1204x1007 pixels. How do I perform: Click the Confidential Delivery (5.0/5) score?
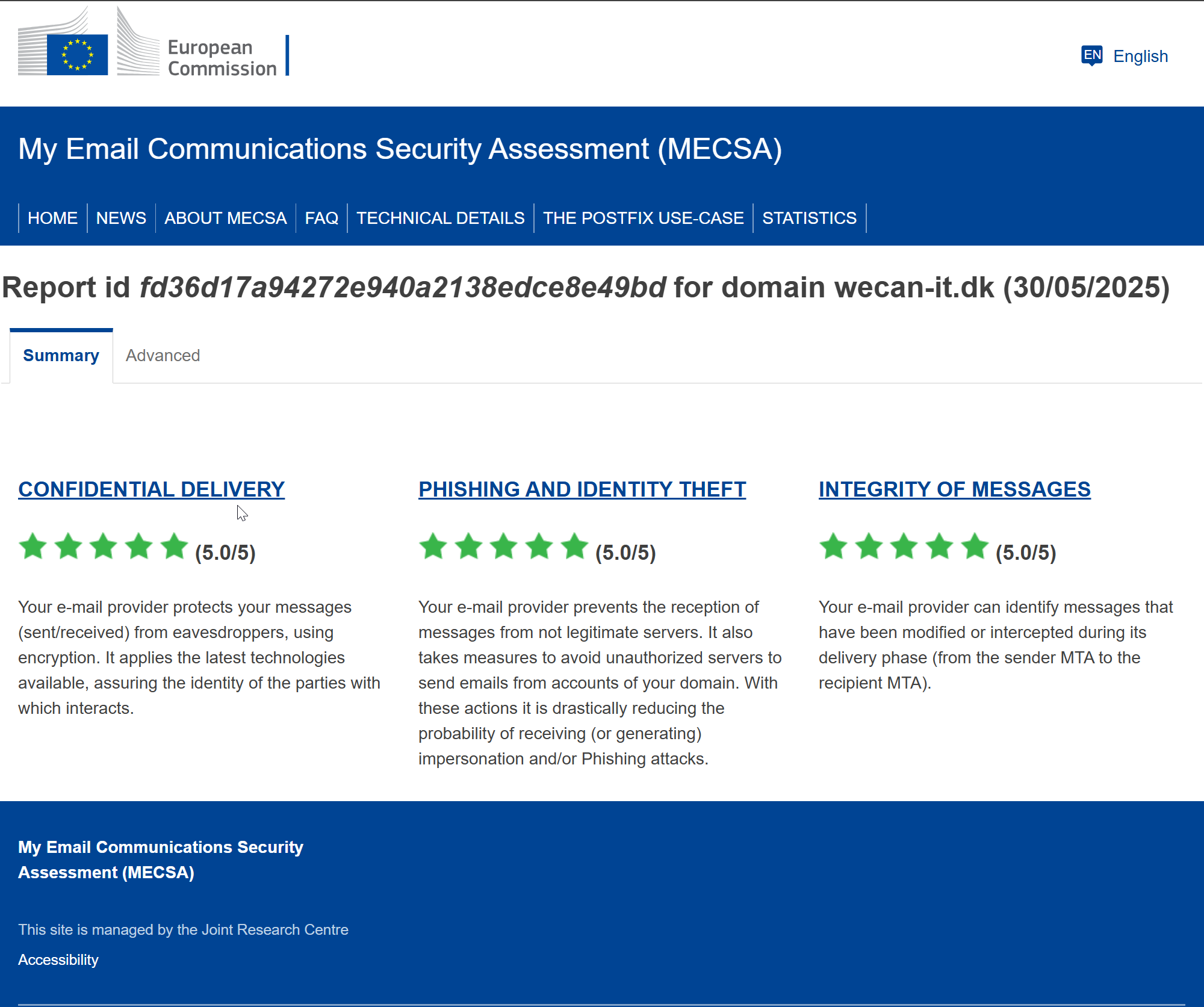[x=225, y=553]
